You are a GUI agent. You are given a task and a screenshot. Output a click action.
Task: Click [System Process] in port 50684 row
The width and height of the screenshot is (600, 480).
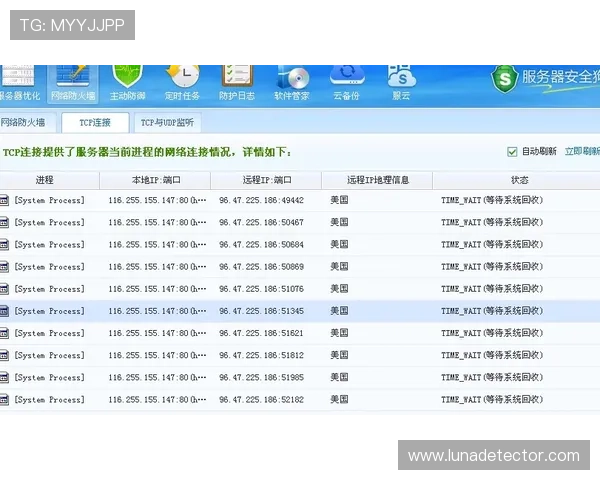click(49, 245)
